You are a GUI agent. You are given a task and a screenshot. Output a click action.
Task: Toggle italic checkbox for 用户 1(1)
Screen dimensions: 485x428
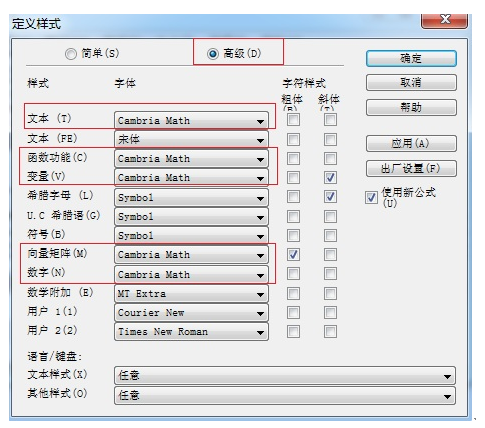tap(330, 313)
